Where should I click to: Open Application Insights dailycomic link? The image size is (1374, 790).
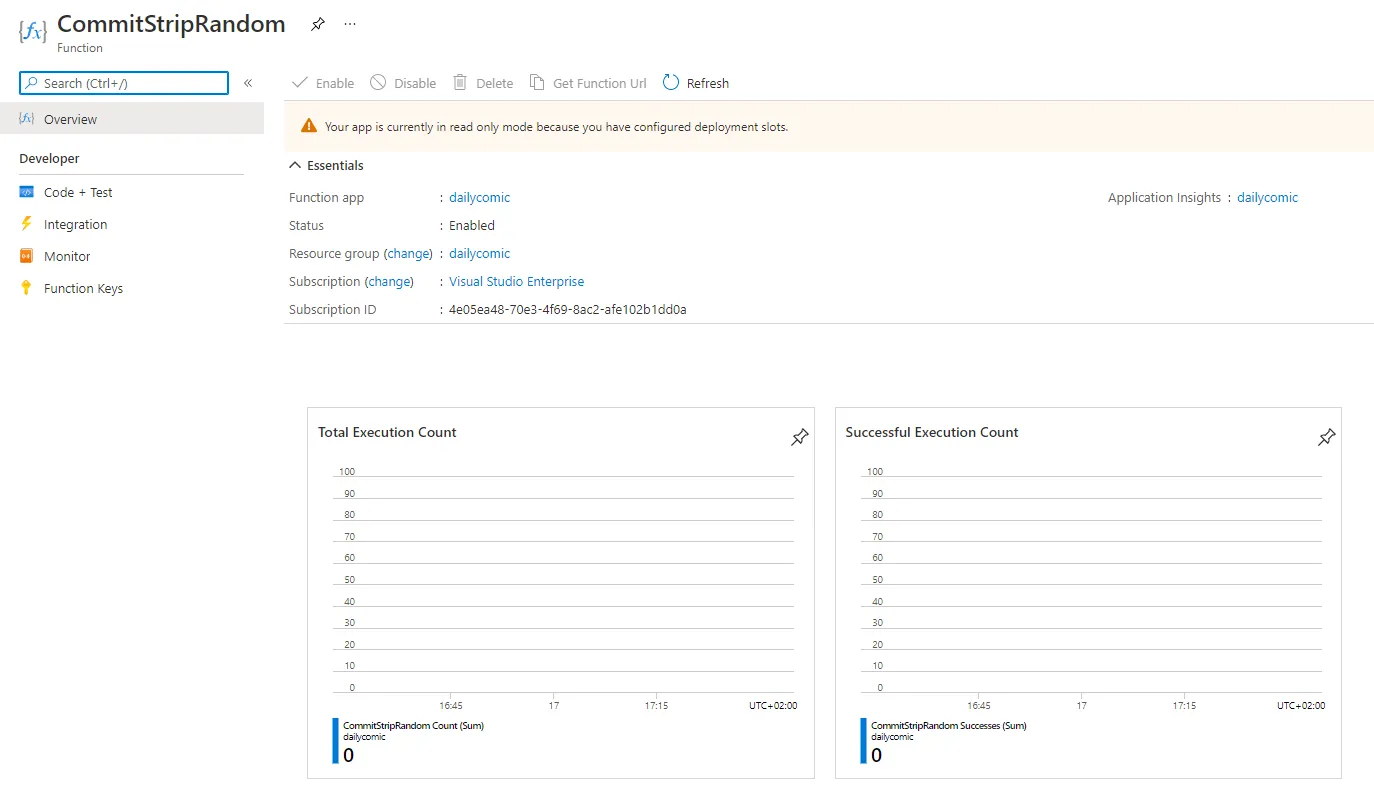(x=1267, y=197)
